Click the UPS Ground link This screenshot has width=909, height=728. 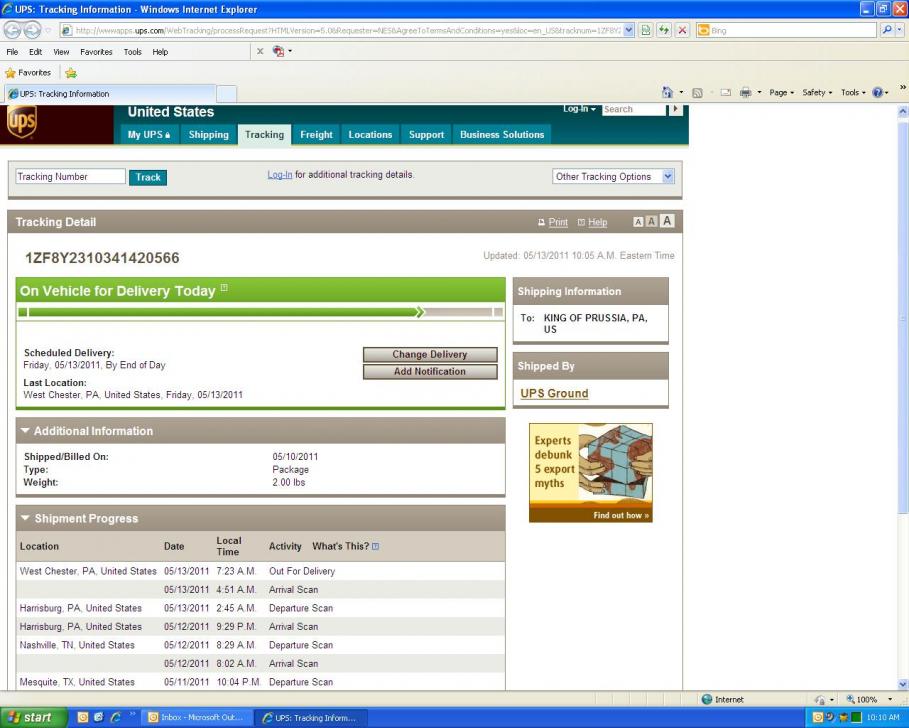coord(554,393)
